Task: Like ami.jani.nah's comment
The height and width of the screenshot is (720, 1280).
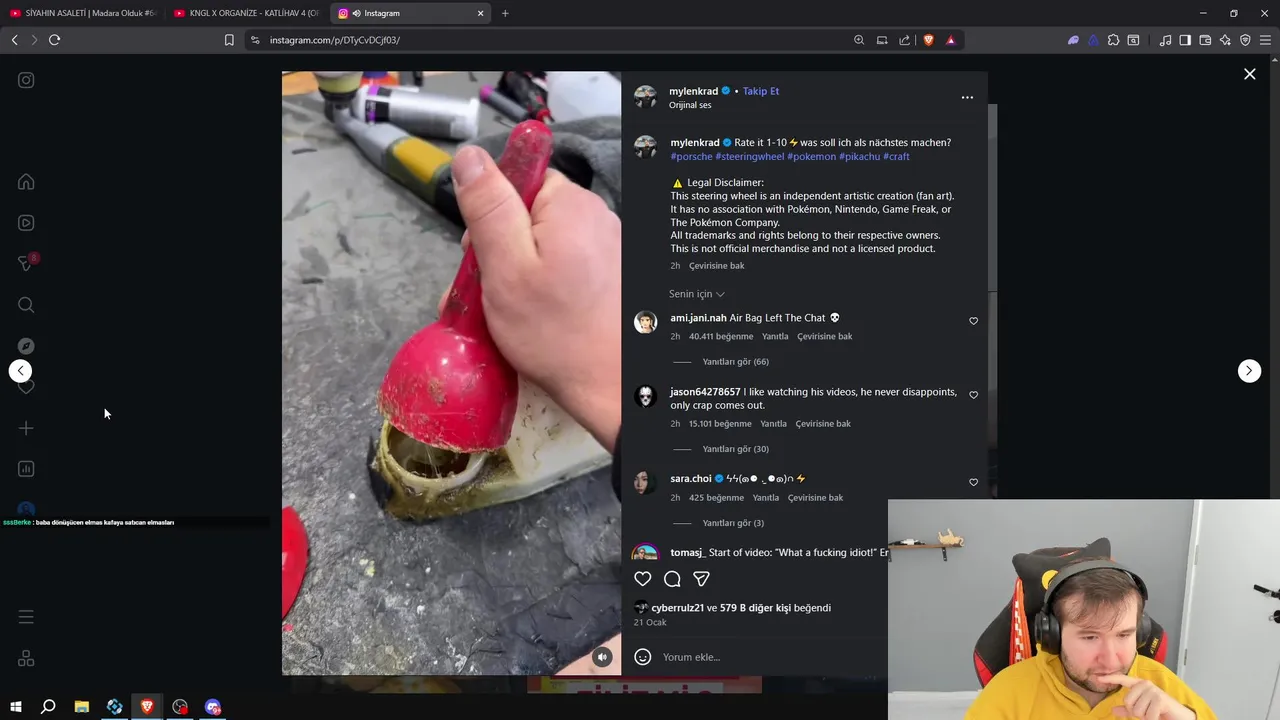Action: point(973,321)
